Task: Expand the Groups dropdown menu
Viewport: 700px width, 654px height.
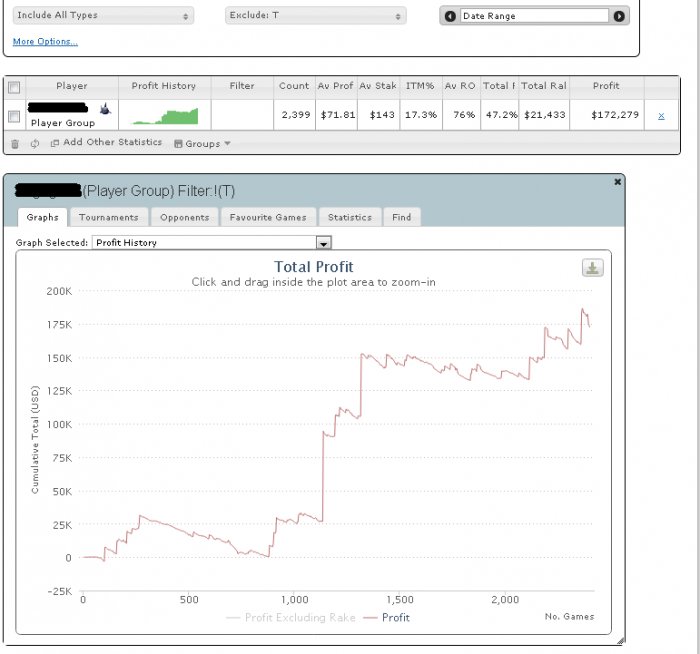Action: click(x=202, y=144)
